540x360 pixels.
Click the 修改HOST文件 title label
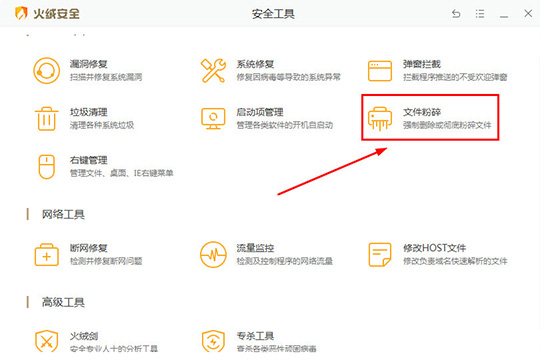[434, 248]
